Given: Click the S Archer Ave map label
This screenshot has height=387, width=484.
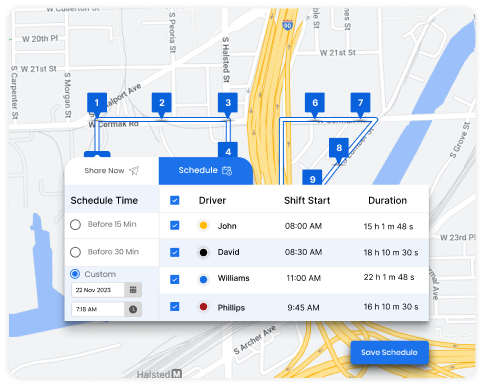Looking at the screenshot, I should 255,339.
